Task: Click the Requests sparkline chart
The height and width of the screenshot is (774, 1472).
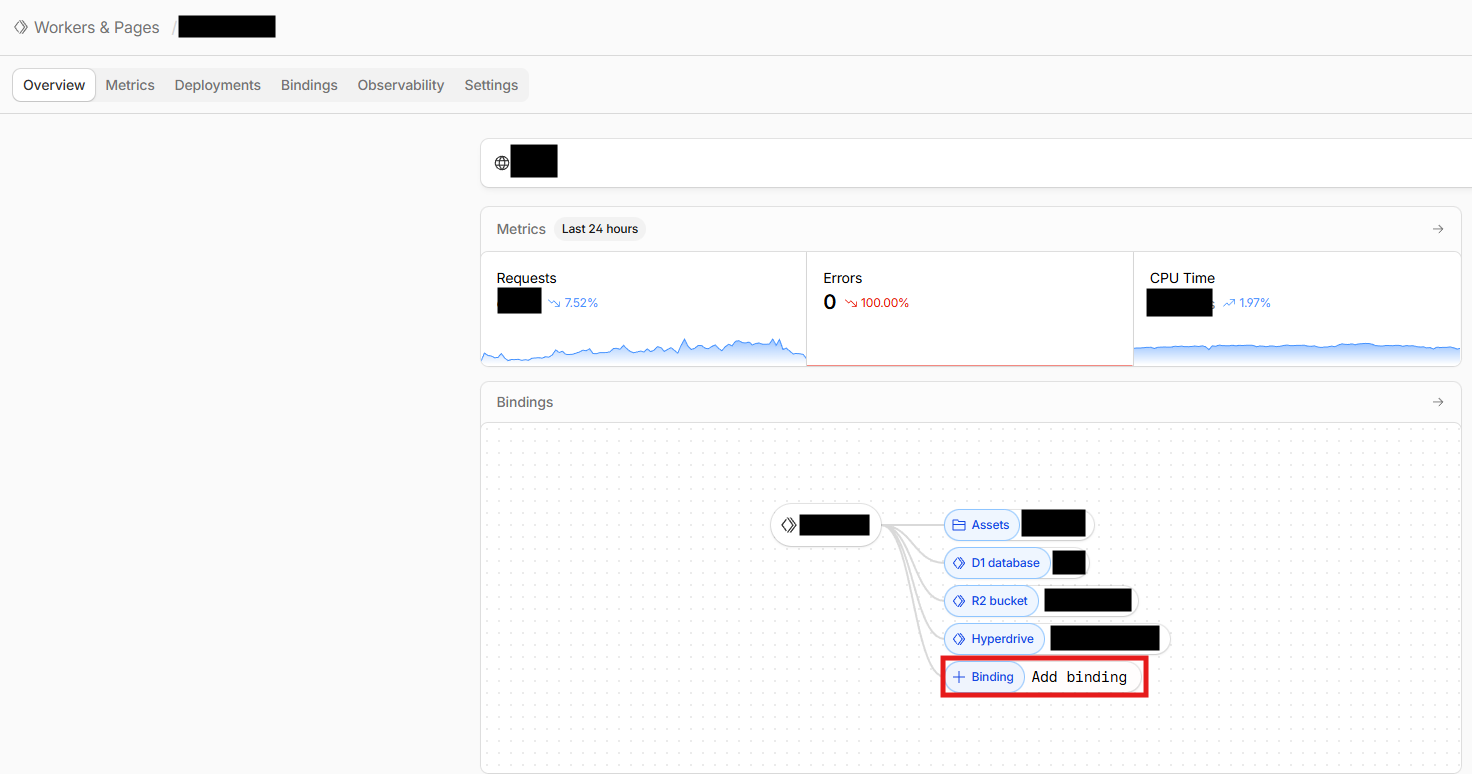Action: 643,350
